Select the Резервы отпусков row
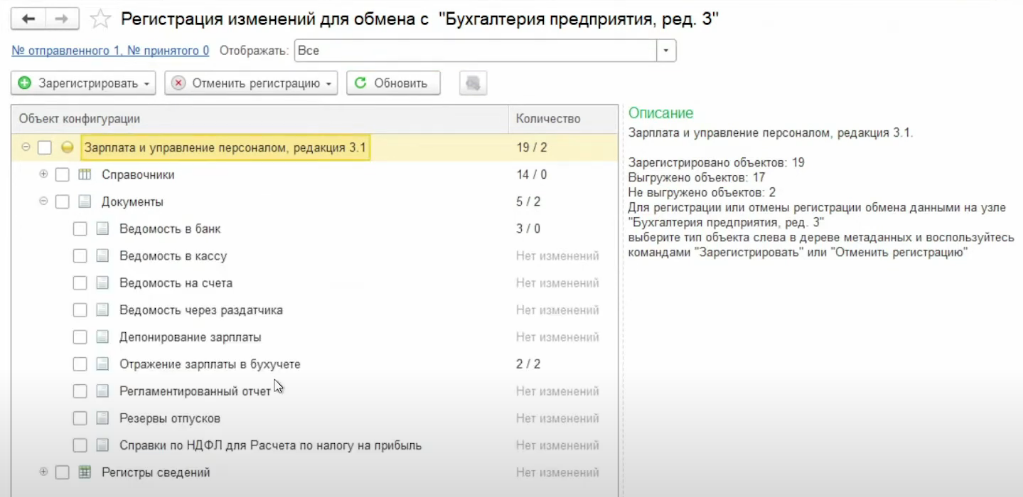This screenshot has height=497, width=1023. [x=314, y=418]
